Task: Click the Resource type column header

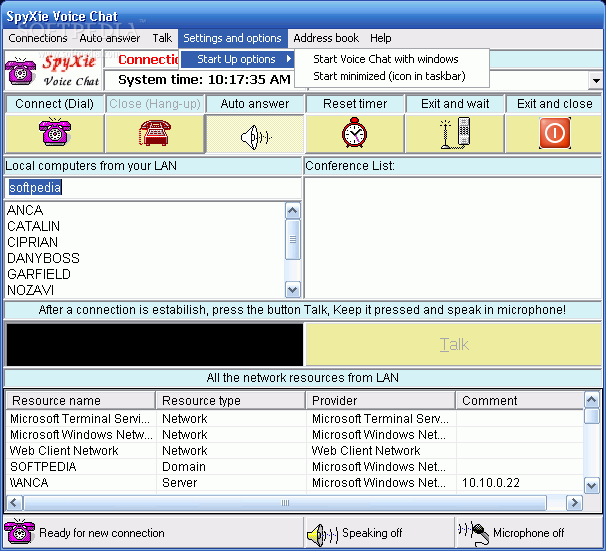Action: coord(231,401)
